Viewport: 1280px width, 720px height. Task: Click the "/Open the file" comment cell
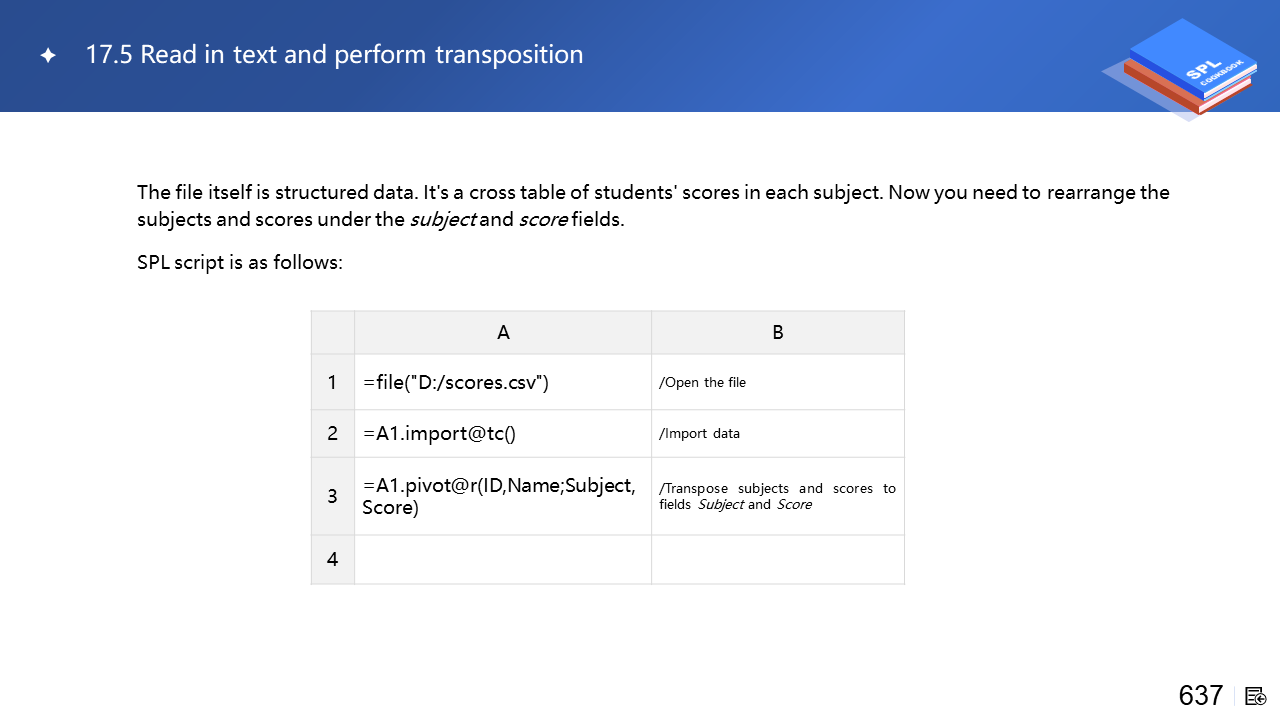point(778,382)
